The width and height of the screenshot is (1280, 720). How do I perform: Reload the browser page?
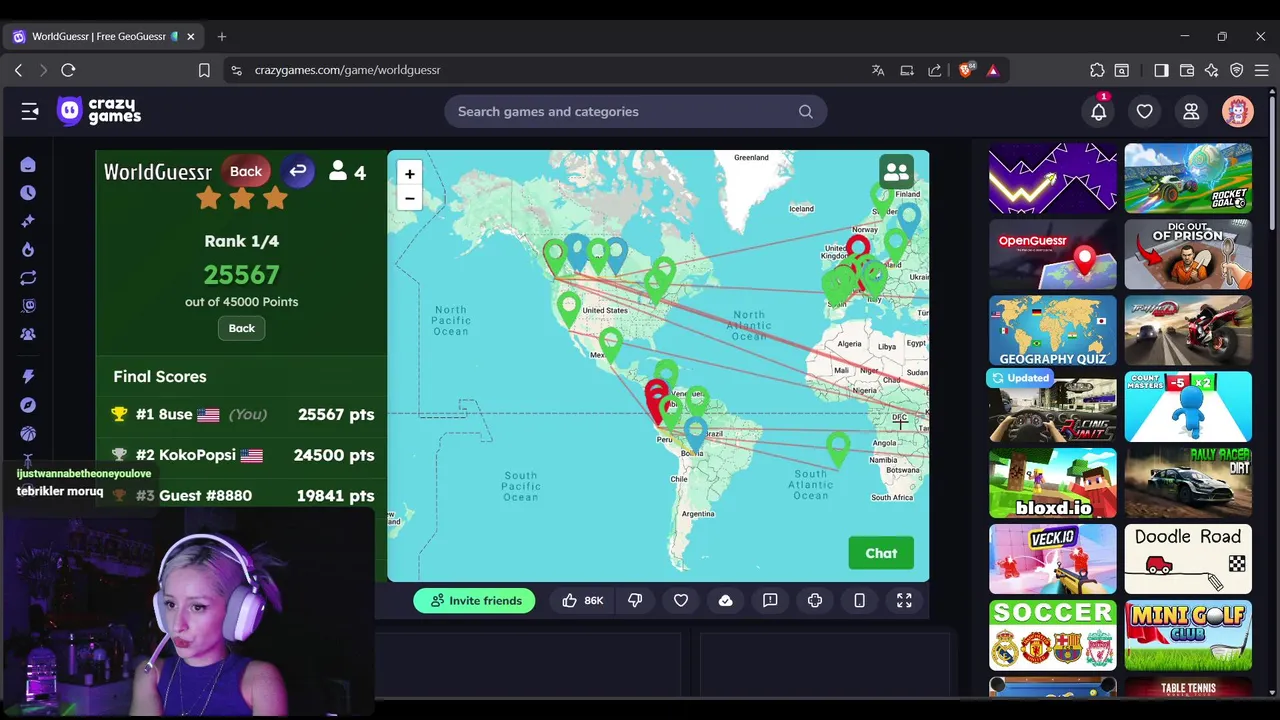68,70
